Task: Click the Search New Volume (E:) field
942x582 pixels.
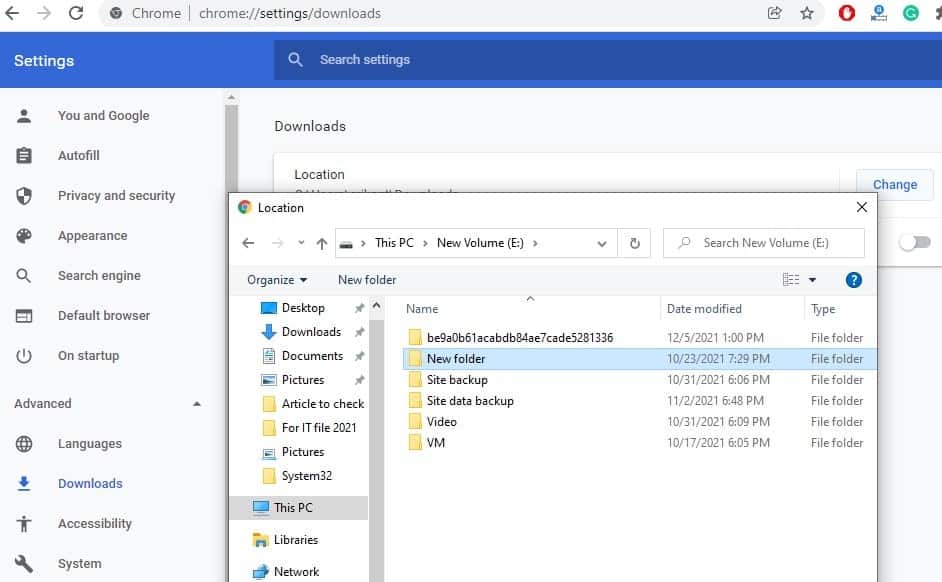Action: tap(765, 243)
